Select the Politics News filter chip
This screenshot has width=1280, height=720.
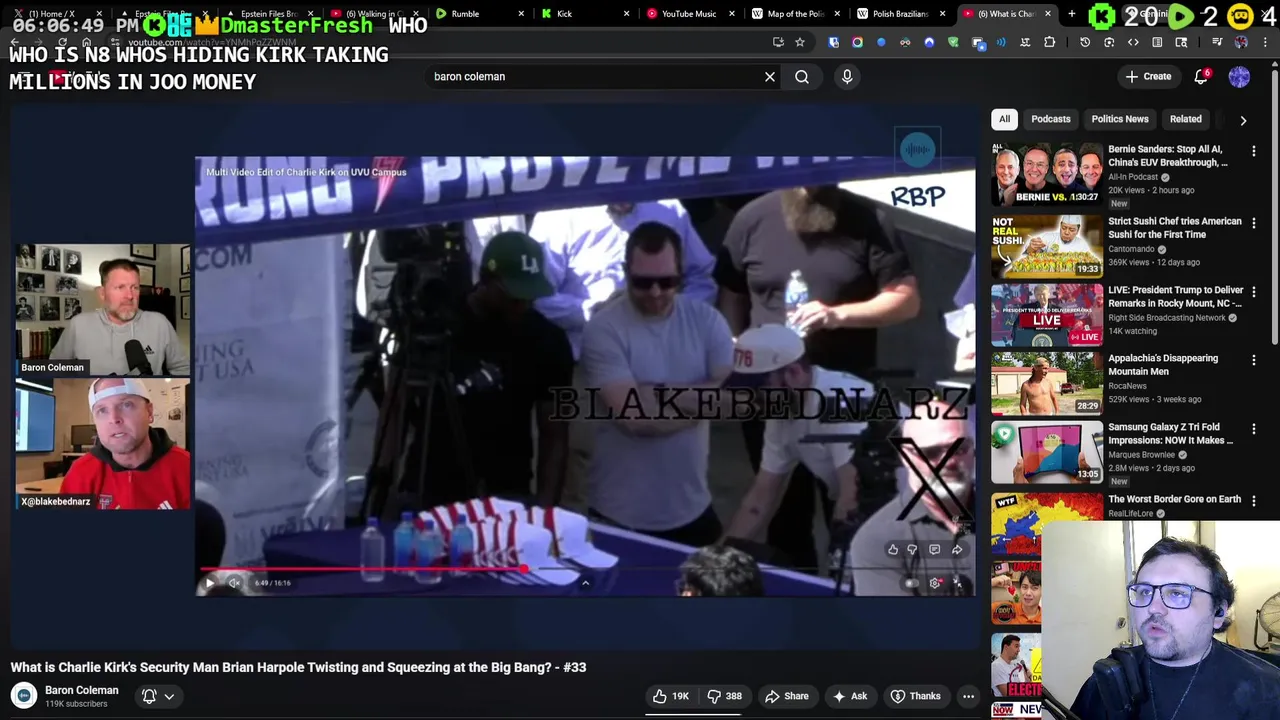pyautogui.click(x=1120, y=119)
